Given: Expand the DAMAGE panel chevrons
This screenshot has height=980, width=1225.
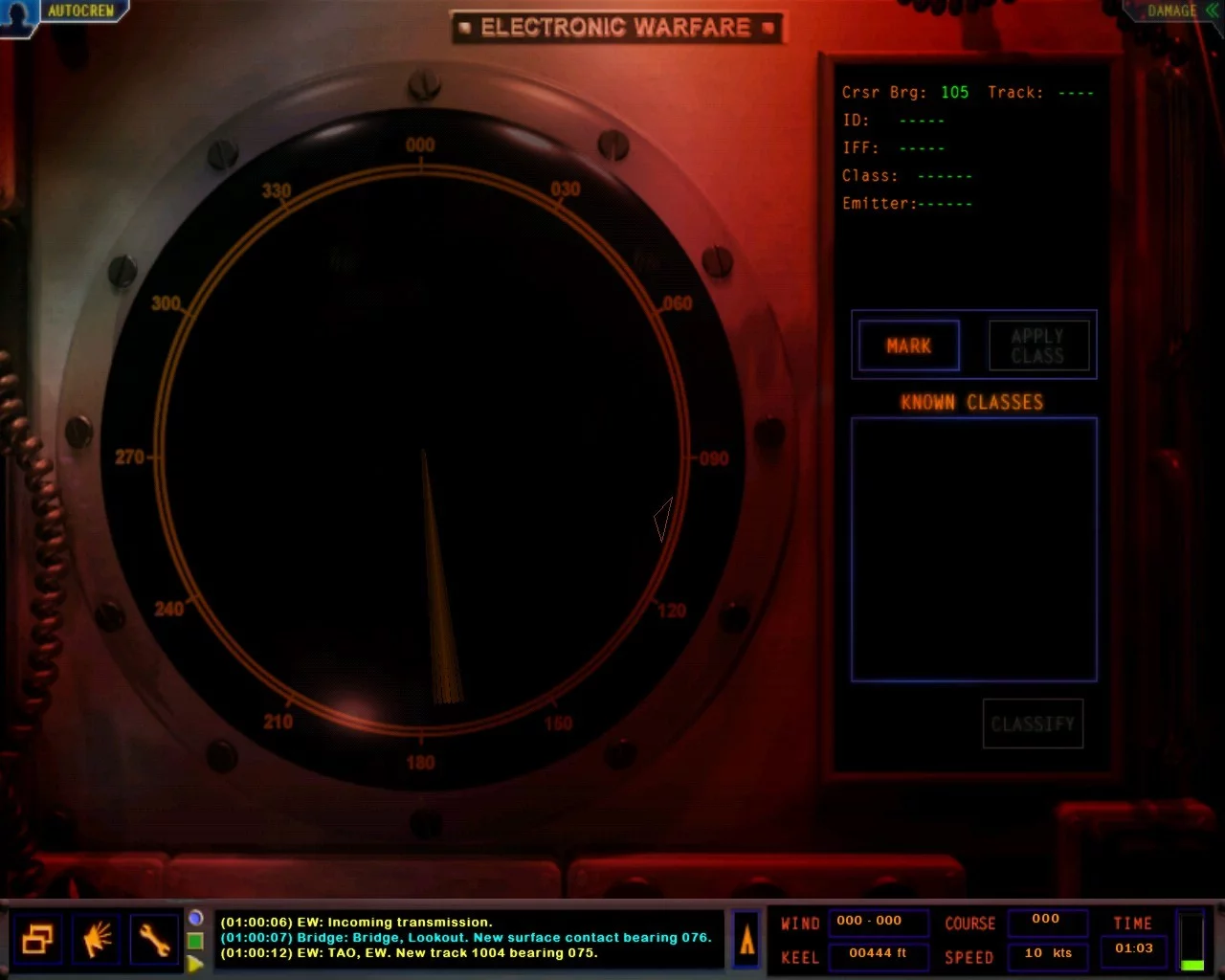Looking at the screenshot, I should [x=1212, y=11].
